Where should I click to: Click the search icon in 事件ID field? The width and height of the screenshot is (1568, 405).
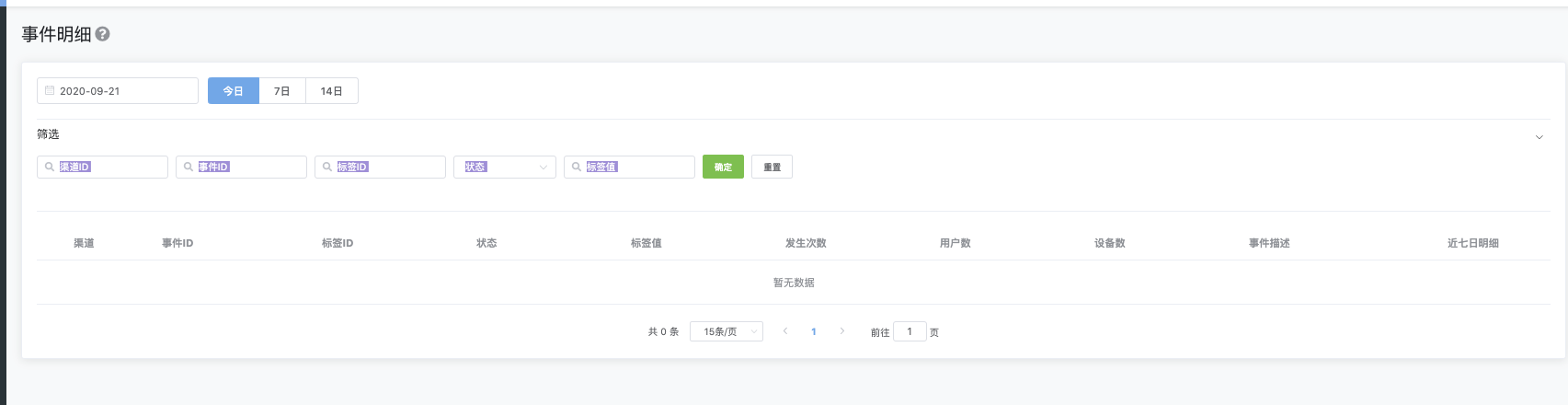[189, 167]
